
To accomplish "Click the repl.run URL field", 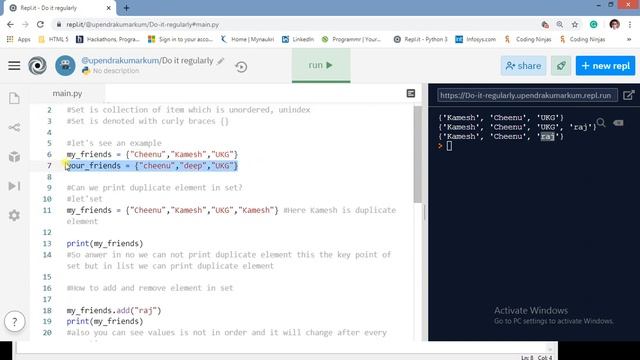I will (x=527, y=96).
